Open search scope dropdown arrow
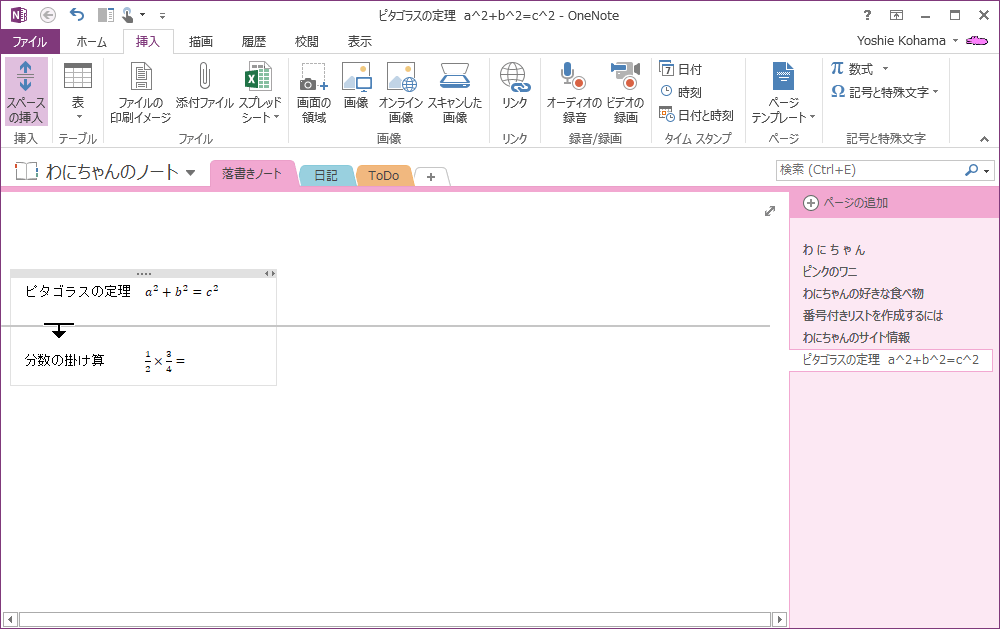1000x629 pixels. [x=986, y=170]
